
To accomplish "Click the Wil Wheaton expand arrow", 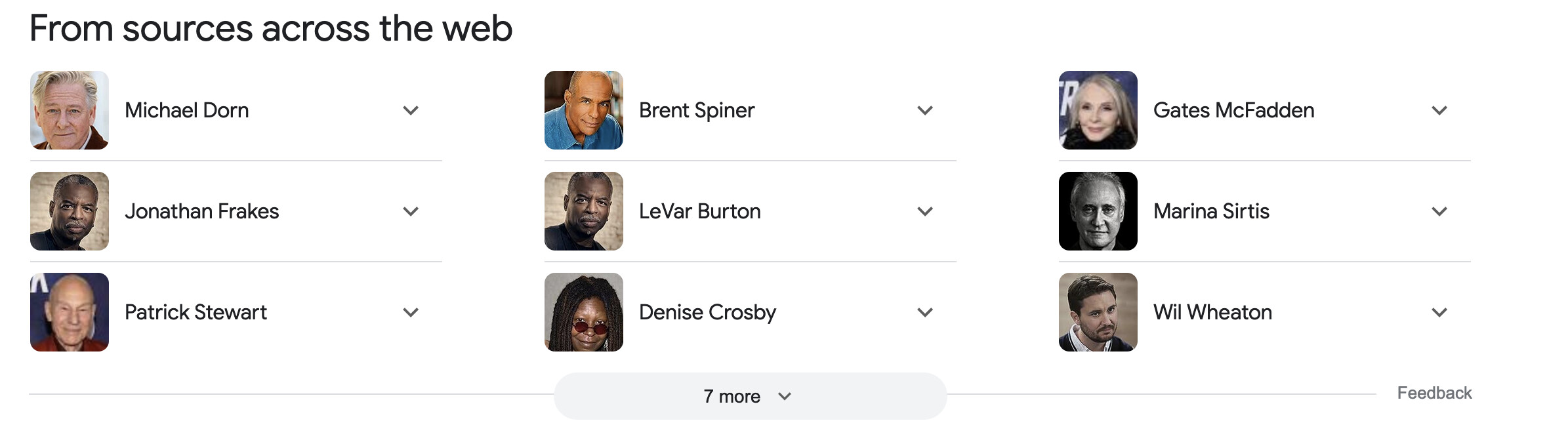I will click(1439, 312).
